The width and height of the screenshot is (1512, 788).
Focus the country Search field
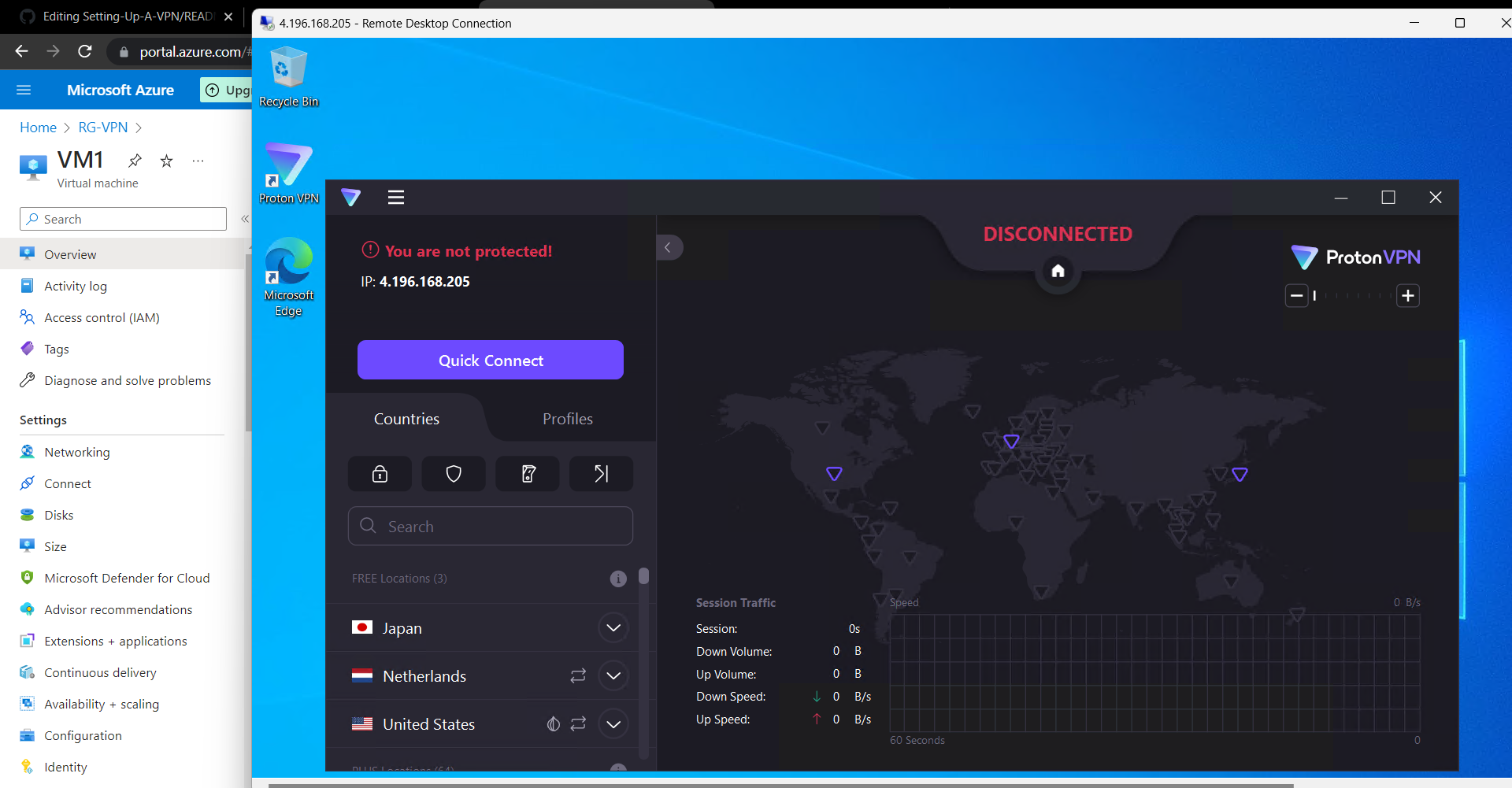point(491,526)
